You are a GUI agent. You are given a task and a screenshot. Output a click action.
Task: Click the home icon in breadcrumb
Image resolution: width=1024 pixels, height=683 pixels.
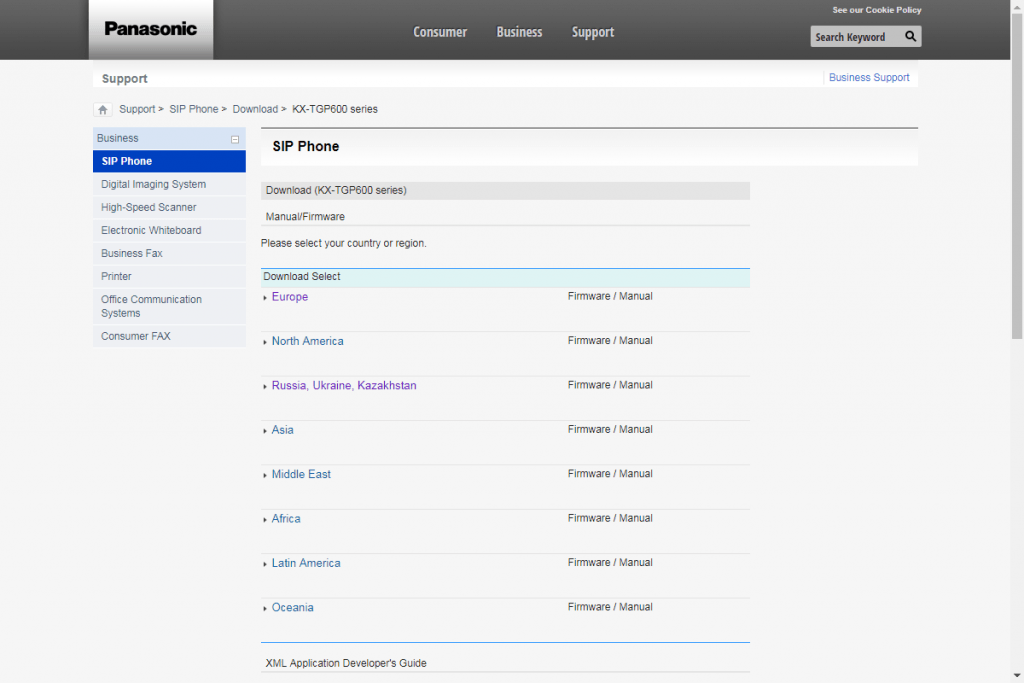(x=103, y=110)
